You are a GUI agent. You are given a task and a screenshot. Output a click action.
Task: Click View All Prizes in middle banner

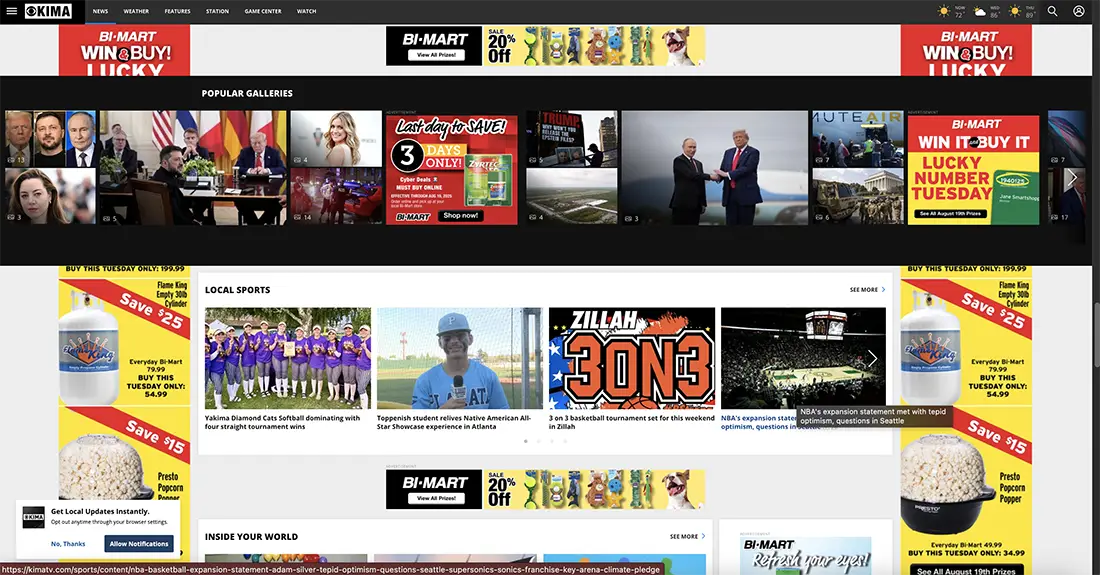click(x=436, y=498)
